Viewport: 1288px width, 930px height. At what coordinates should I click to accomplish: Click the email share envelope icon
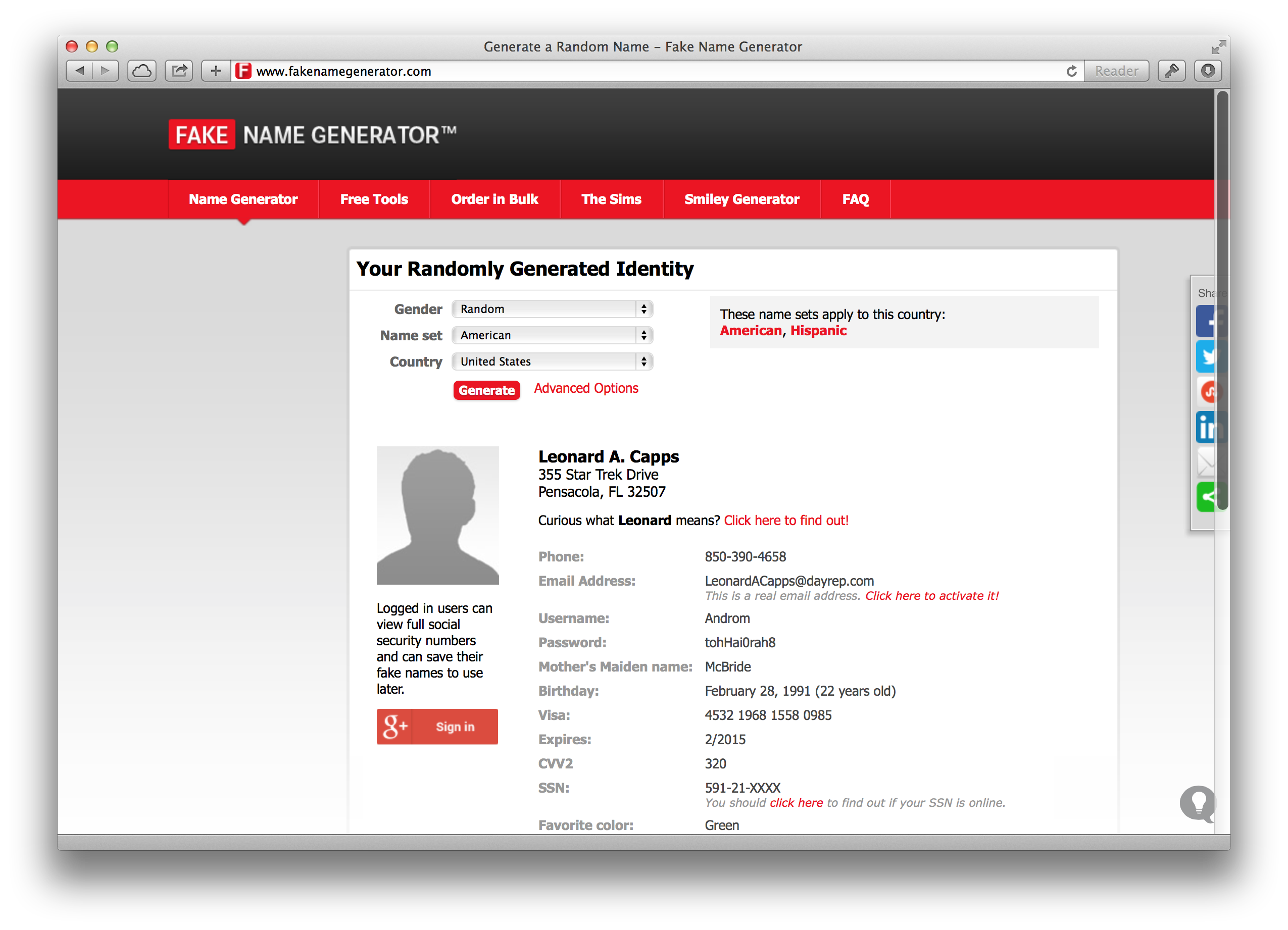tap(1206, 462)
